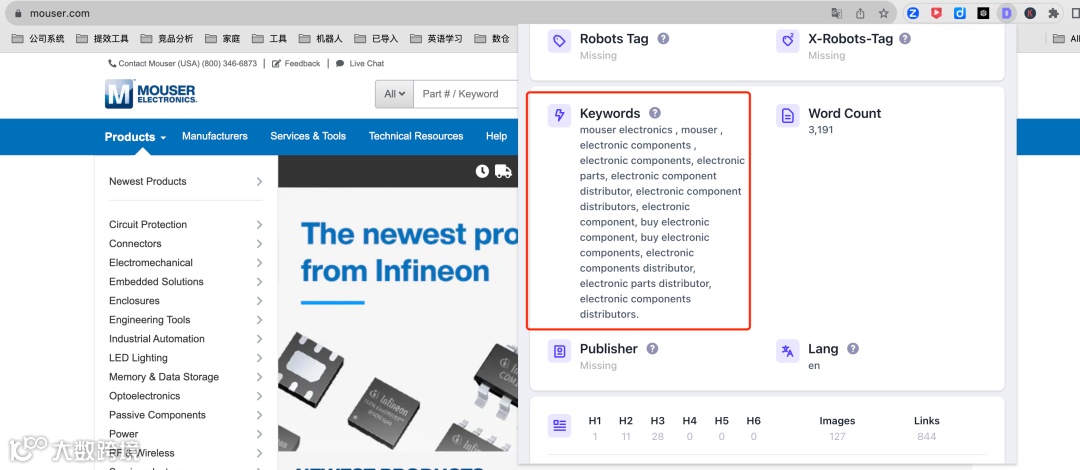Click the Keywords lightning icon
This screenshot has height=470, width=1080.
pyautogui.click(x=559, y=115)
